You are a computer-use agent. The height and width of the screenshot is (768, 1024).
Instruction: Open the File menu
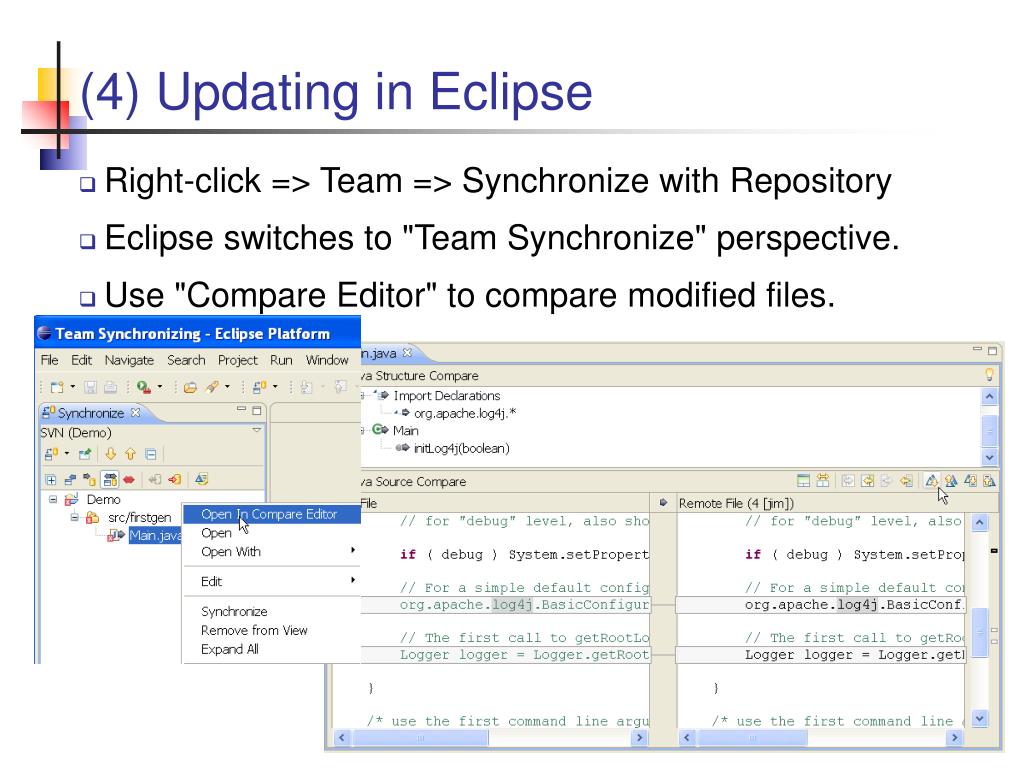click(x=50, y=360)
